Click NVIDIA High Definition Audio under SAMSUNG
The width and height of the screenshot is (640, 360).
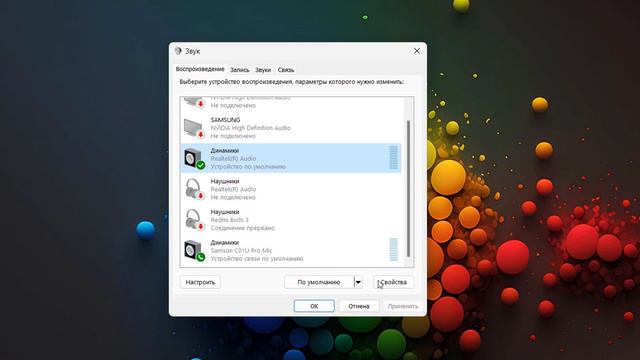point(251,128)
